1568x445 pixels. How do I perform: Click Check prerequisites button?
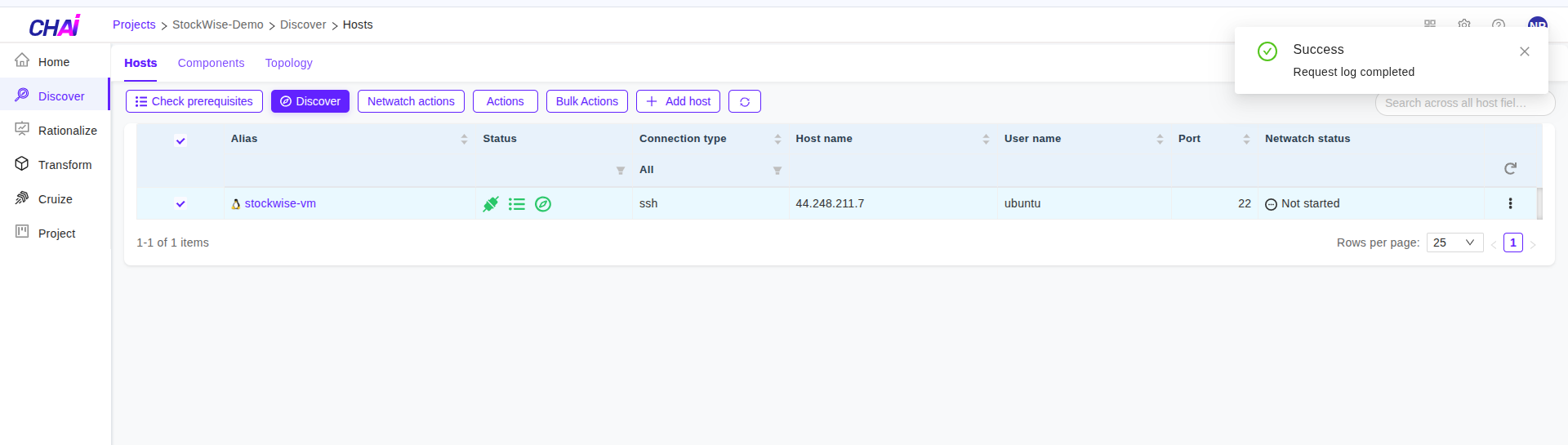194,101
